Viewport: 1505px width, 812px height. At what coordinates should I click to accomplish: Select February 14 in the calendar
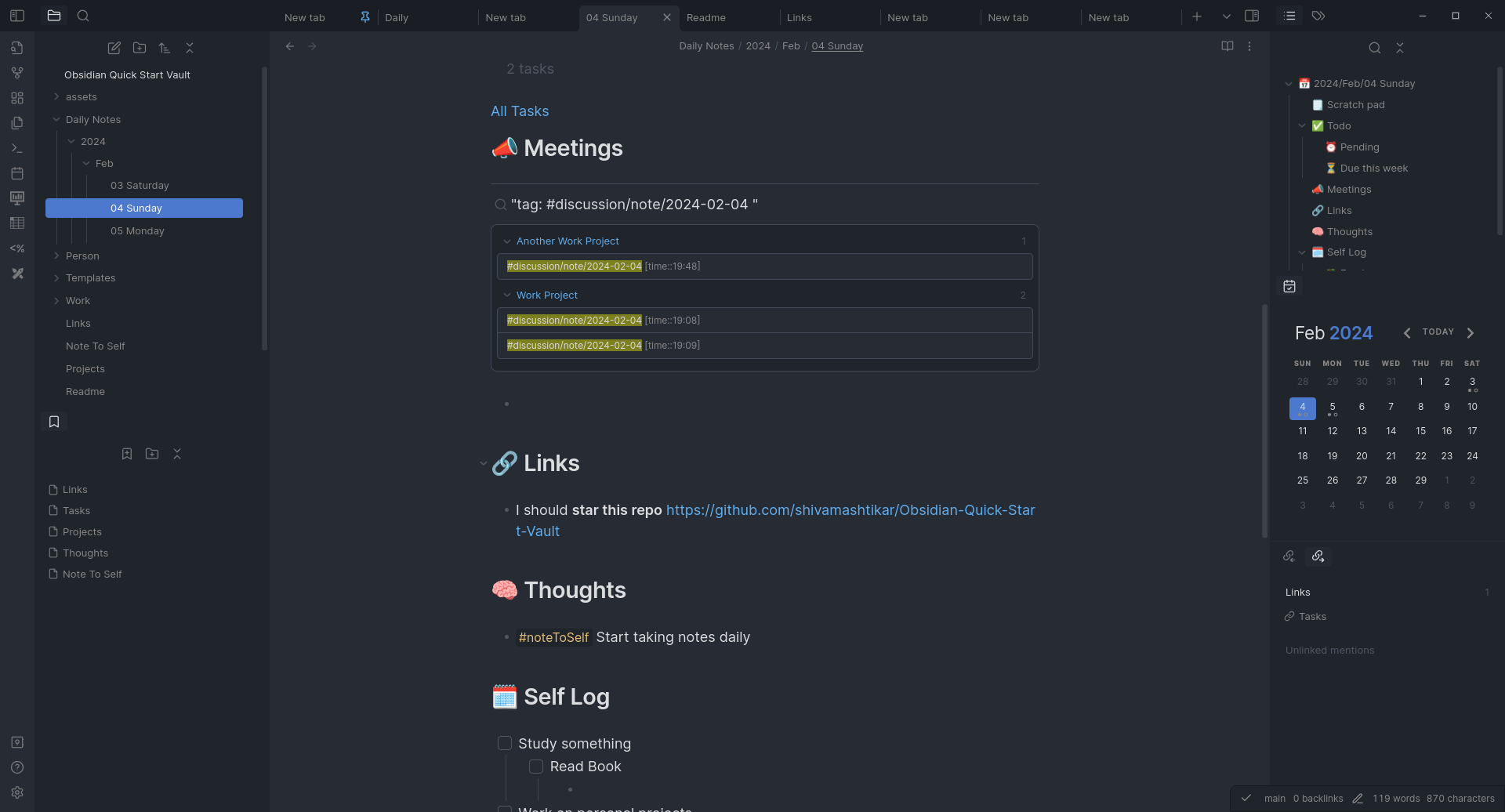coord(1391,431)
